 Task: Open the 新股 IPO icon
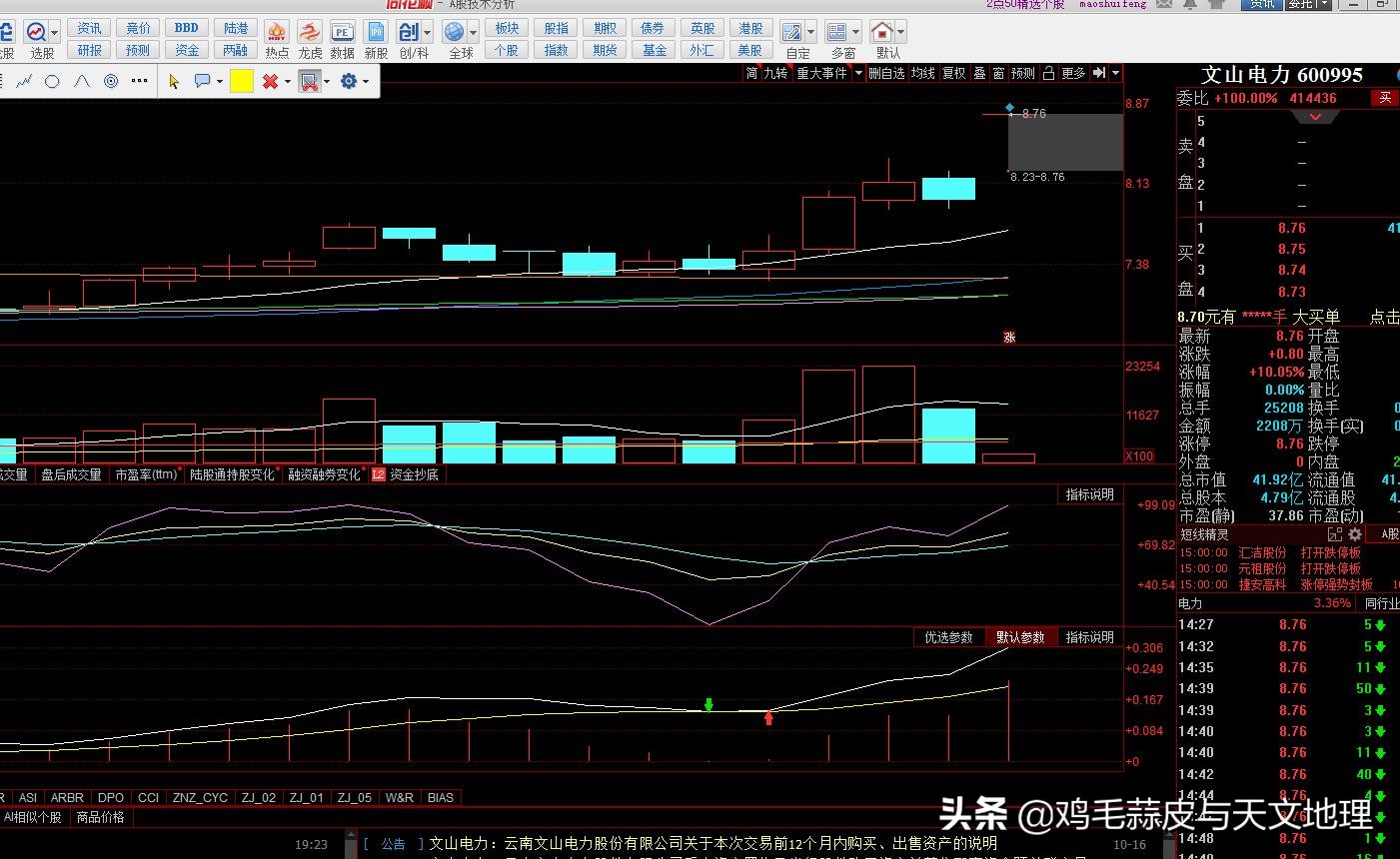[x=376, y=39]
